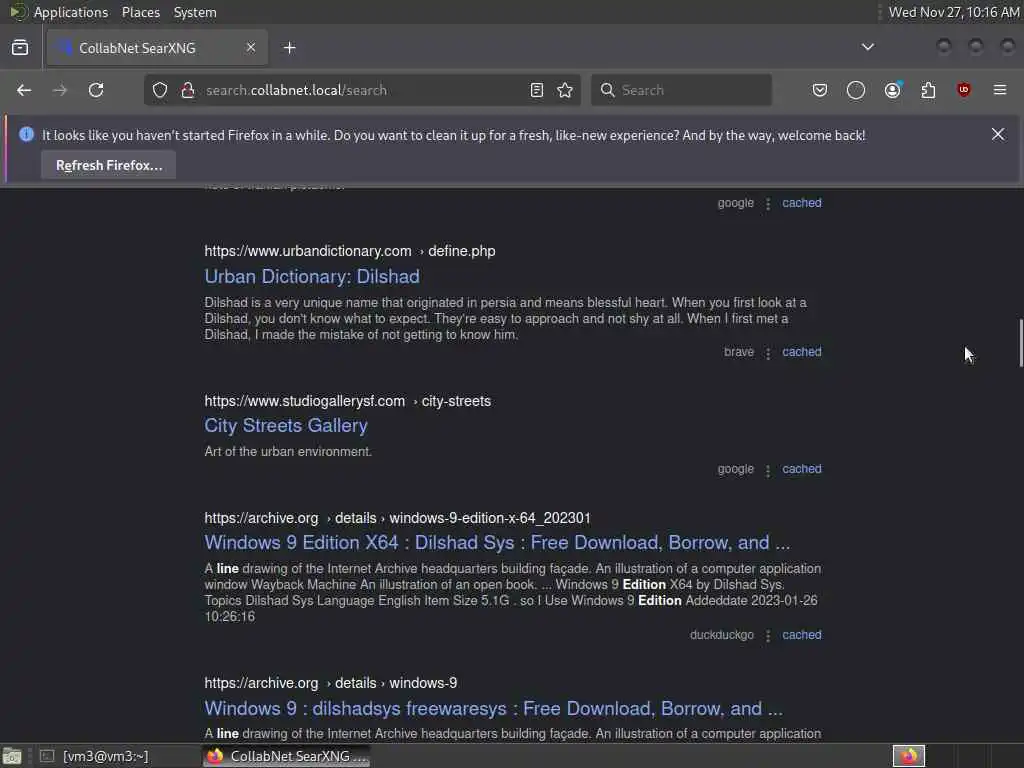Open the Pocket save icon

[x=820, y=90]
